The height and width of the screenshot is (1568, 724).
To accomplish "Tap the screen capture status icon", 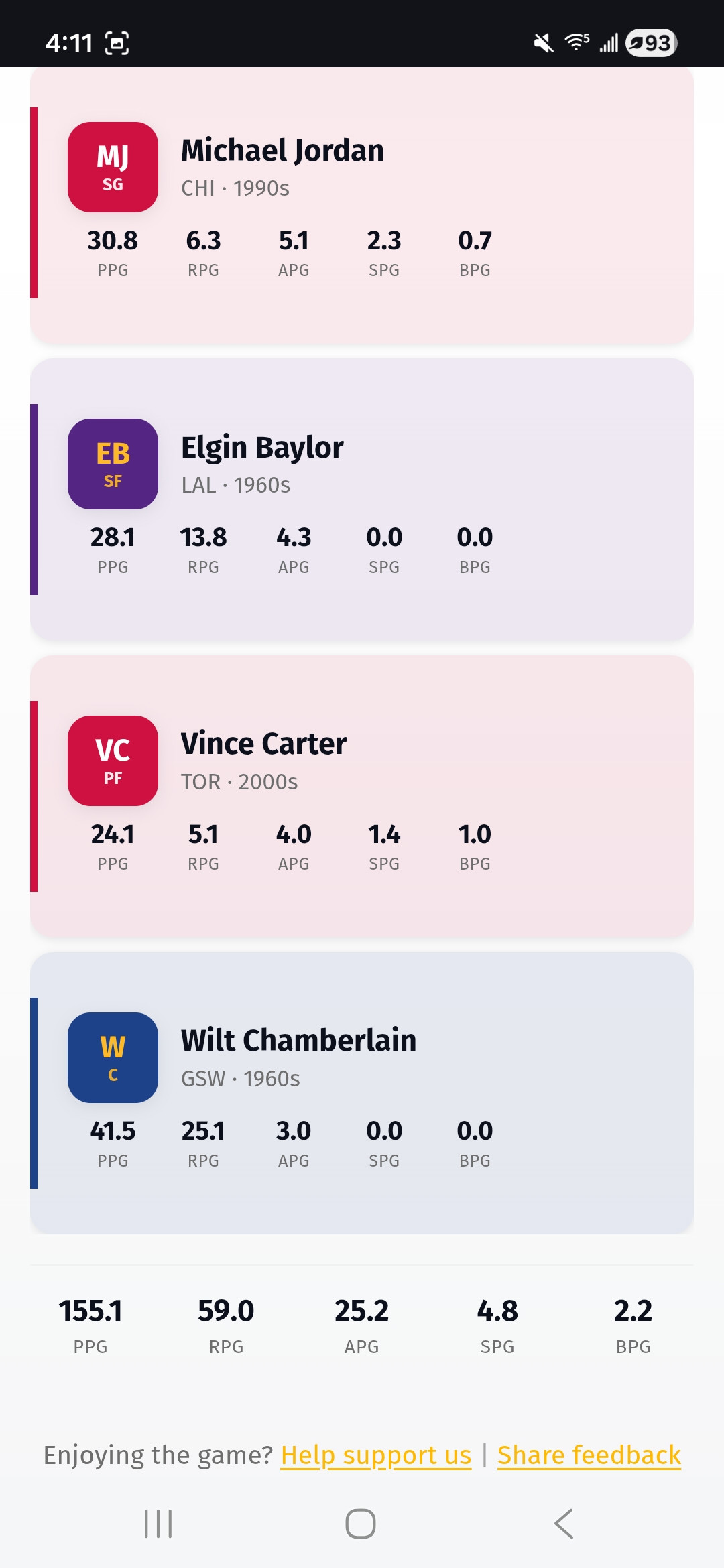I will (117, 43).
